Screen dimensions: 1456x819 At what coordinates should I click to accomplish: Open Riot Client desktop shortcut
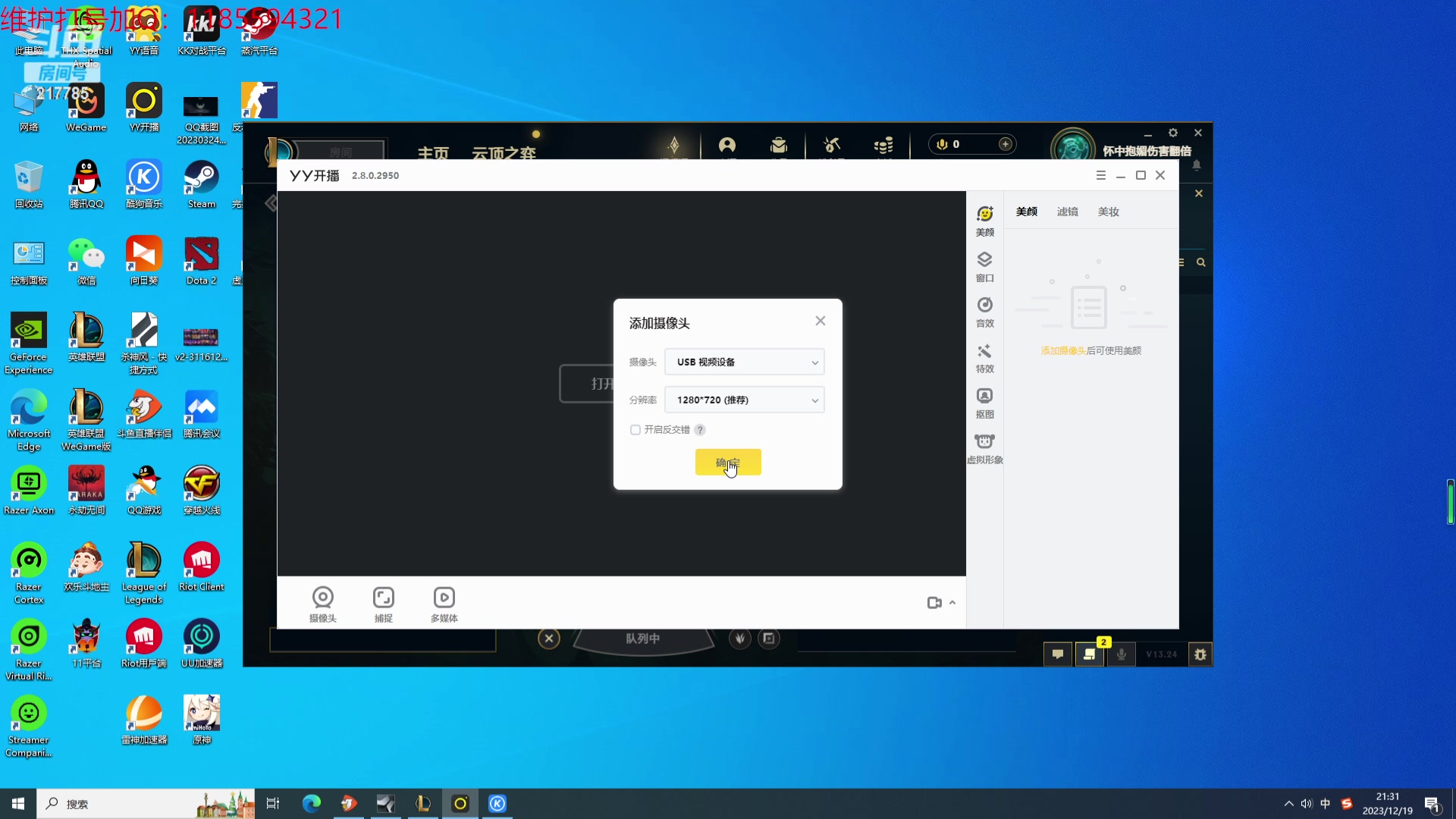[202, 566]
